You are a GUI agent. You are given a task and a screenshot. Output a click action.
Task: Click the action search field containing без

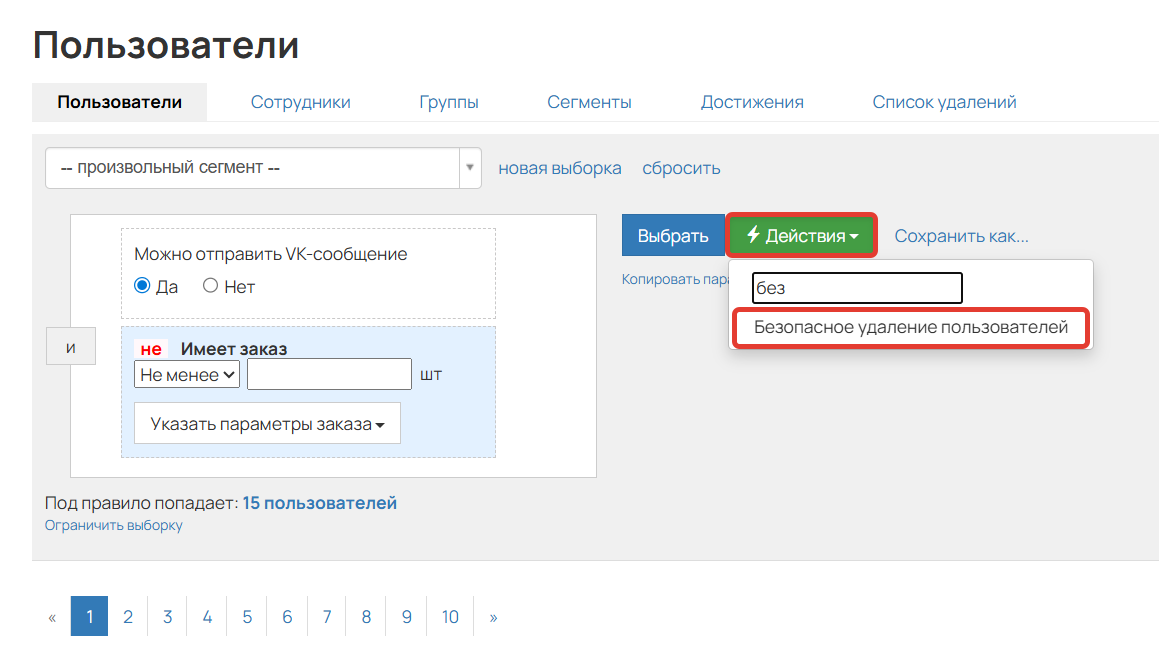click(x=856, y=288)
